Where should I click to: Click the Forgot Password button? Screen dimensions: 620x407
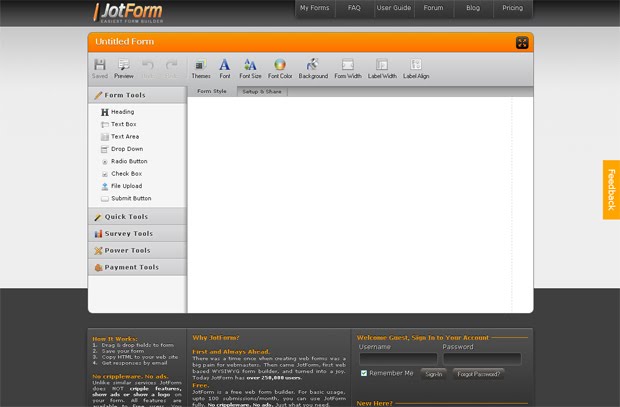tap(478, 374)
